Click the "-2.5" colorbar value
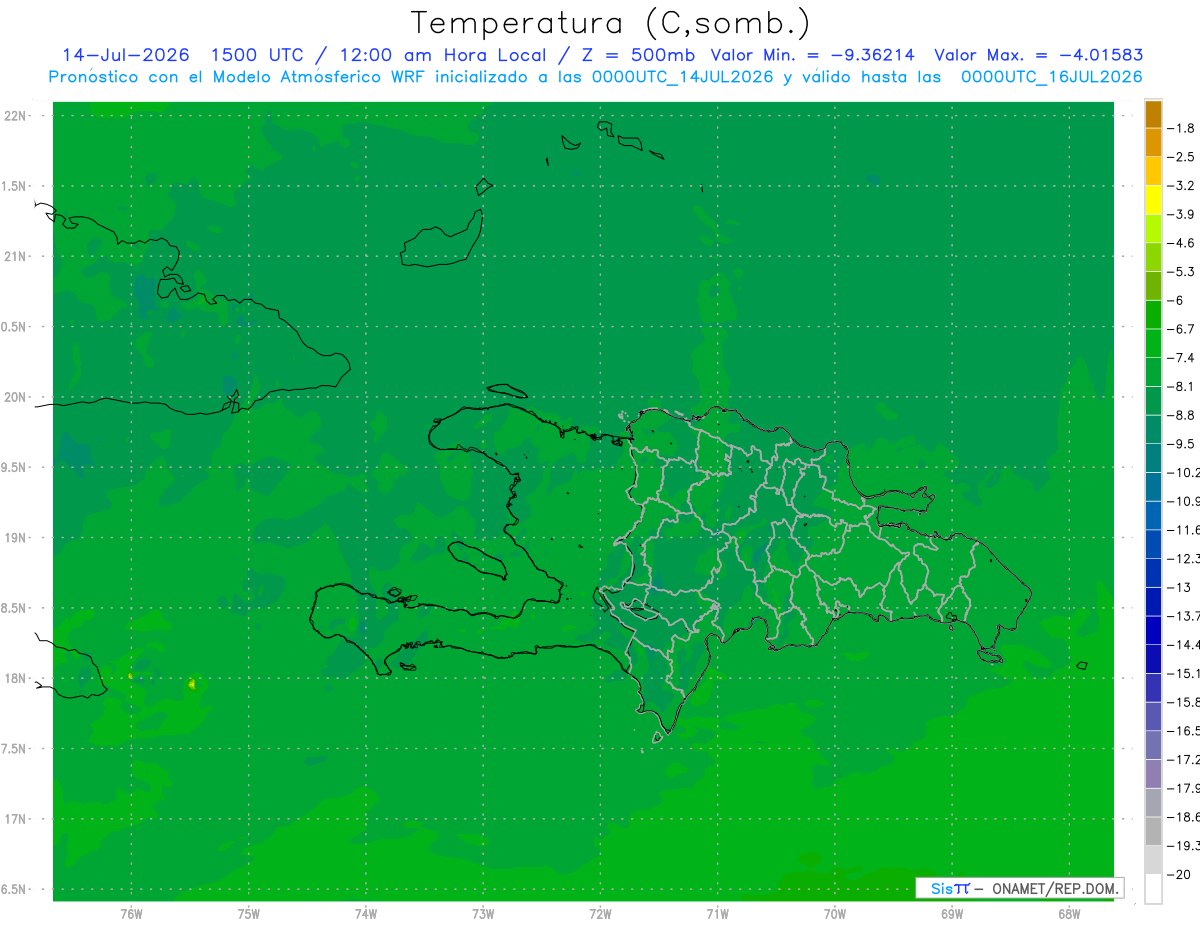The image size is (1200, 927). coord(1181,157)
